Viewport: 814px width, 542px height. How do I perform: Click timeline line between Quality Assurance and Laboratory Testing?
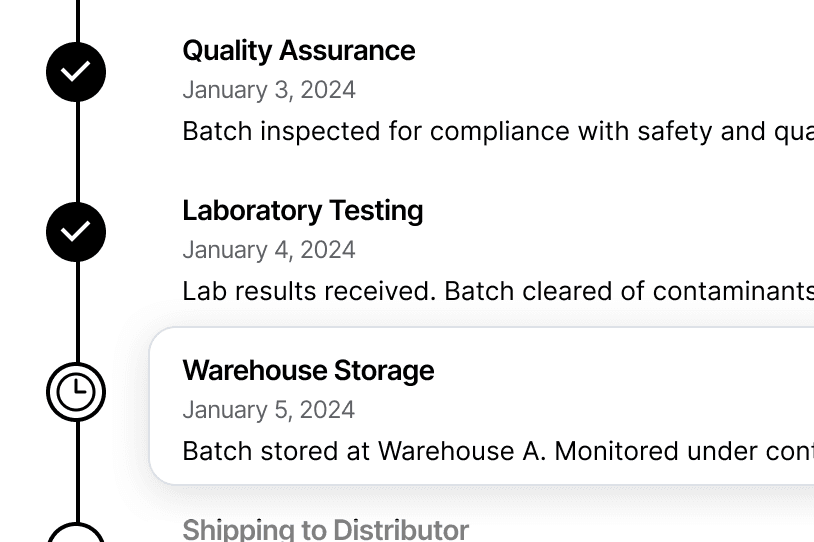pos(78,152)
